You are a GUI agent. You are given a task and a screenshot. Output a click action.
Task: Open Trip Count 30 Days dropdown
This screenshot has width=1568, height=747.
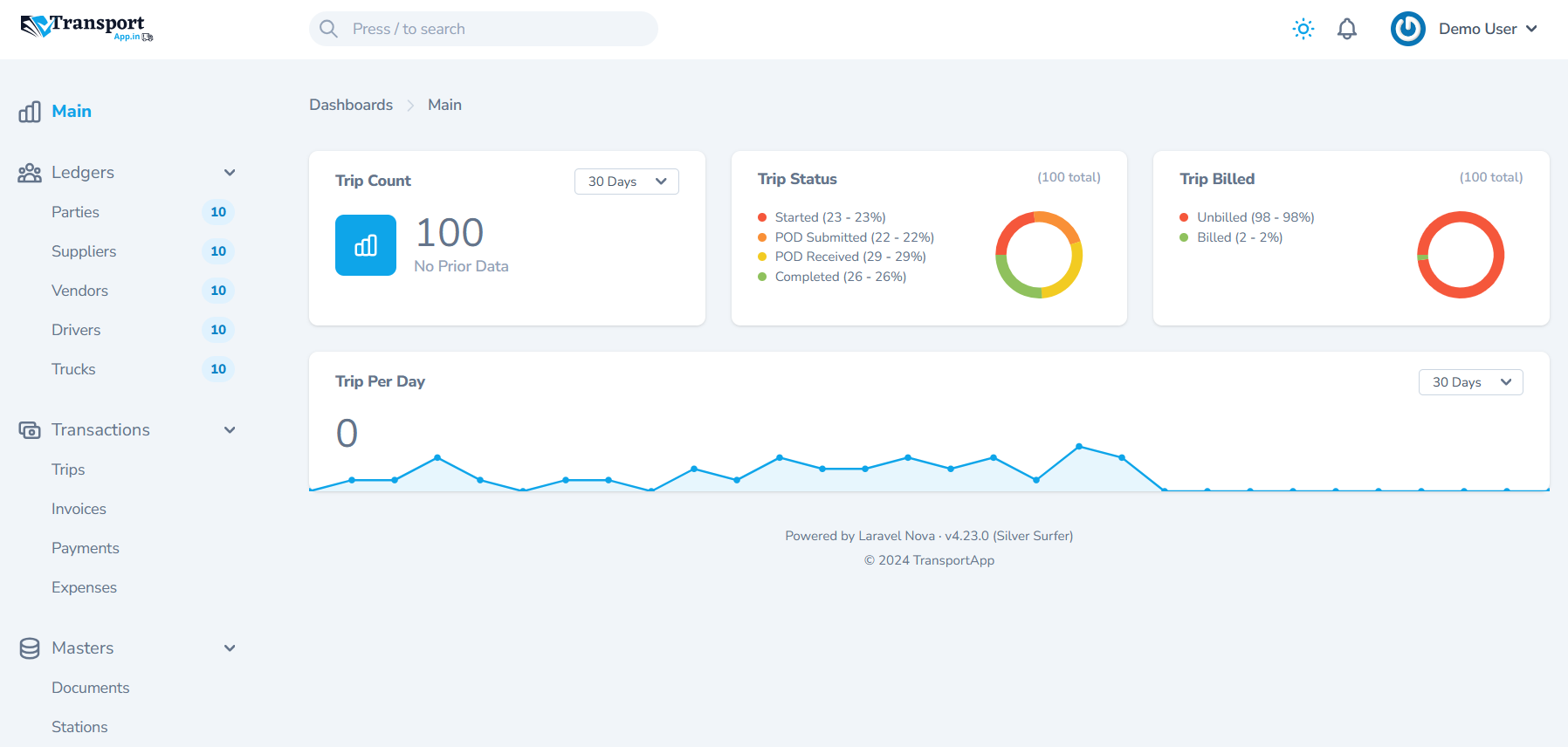pos(626,182)
